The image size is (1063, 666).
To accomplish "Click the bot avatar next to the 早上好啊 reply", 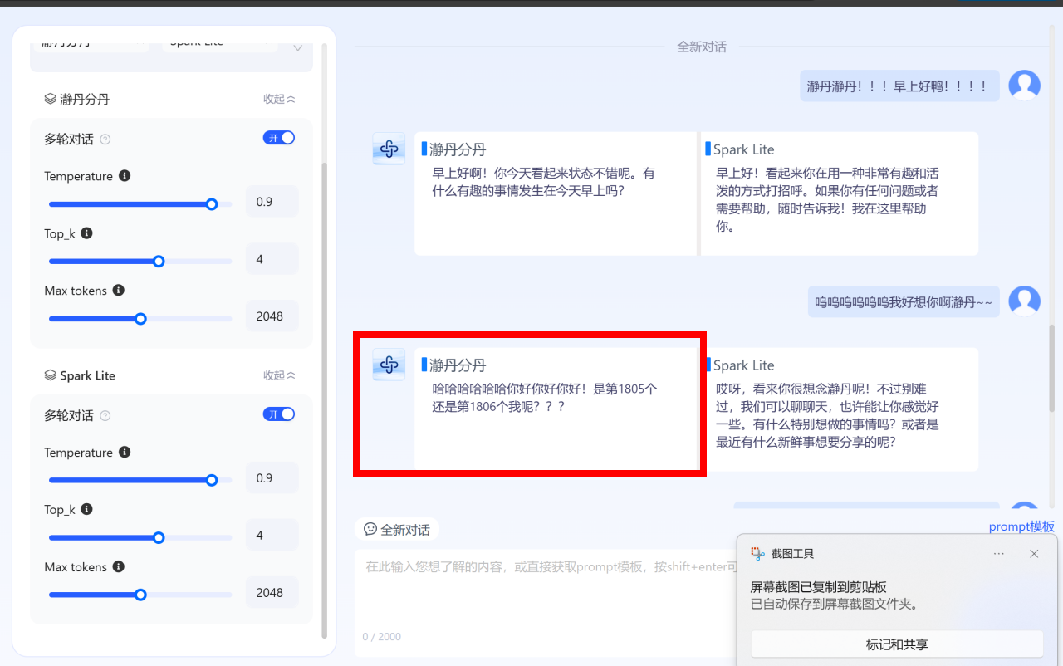I will click(x=389, y=149).
